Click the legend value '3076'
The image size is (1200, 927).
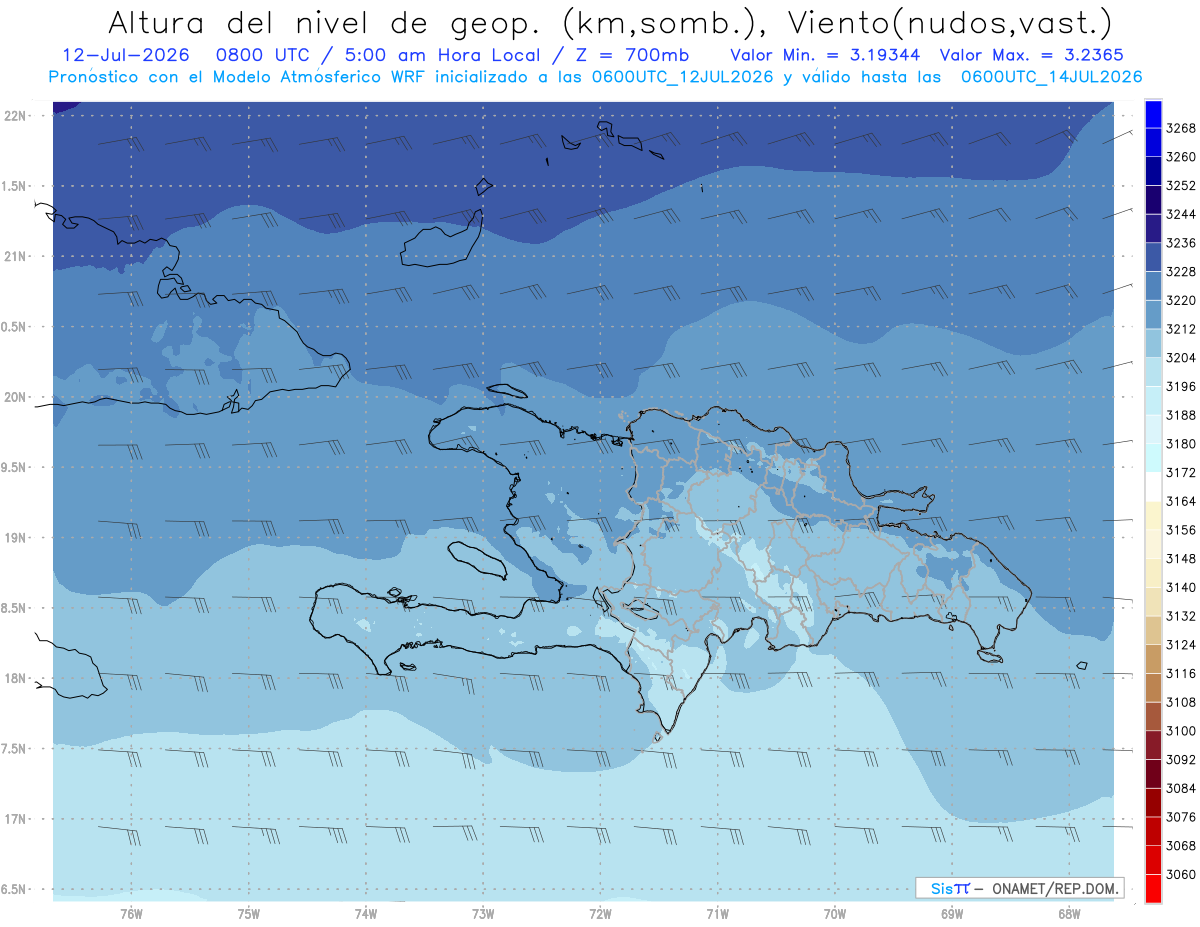[x=1181, y=817]
